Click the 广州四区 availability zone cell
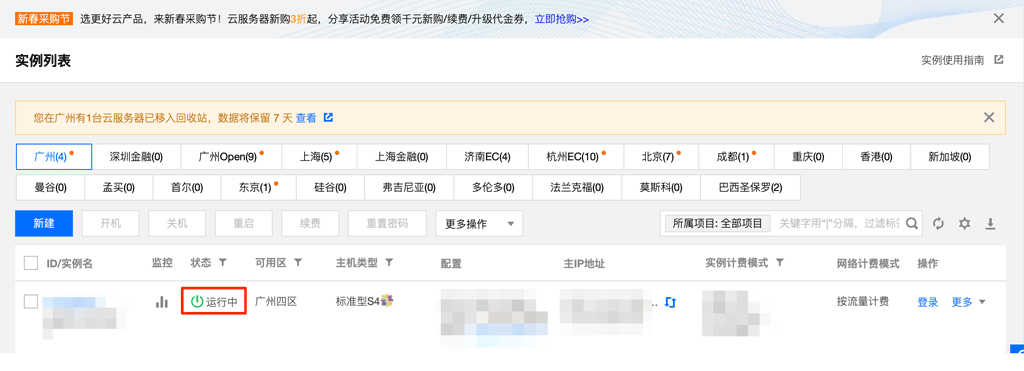This screenshot has width=1024, height=371. [x=276, y=302]
